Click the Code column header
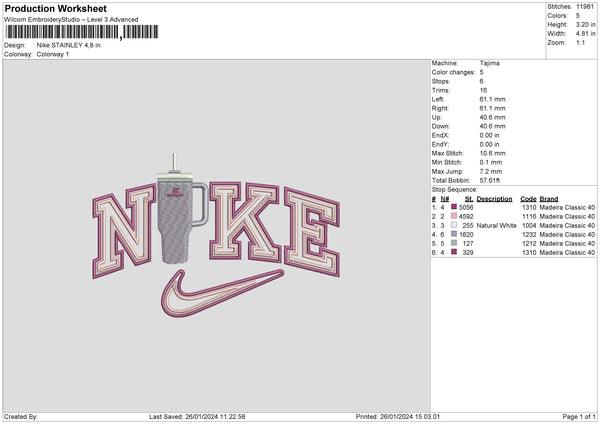The width and height of the screenshot is (600, 424). point(528,199)
